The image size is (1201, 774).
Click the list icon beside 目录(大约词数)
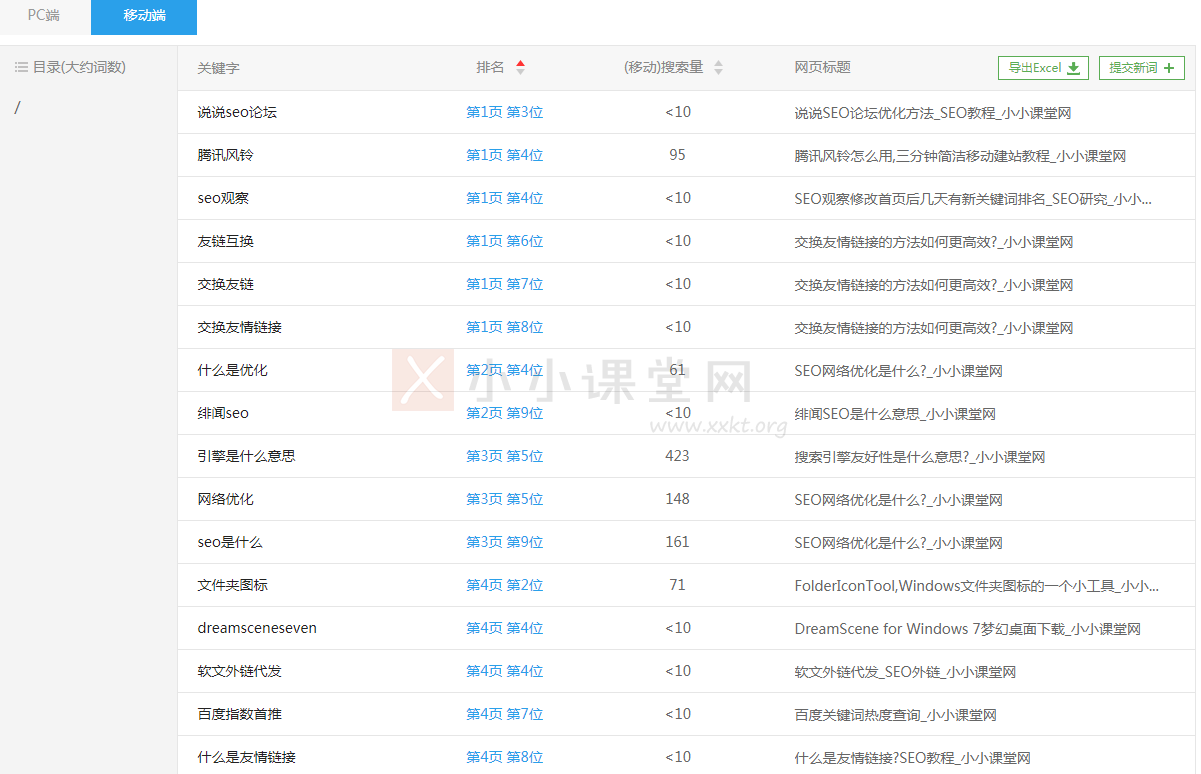pos(21,67)
